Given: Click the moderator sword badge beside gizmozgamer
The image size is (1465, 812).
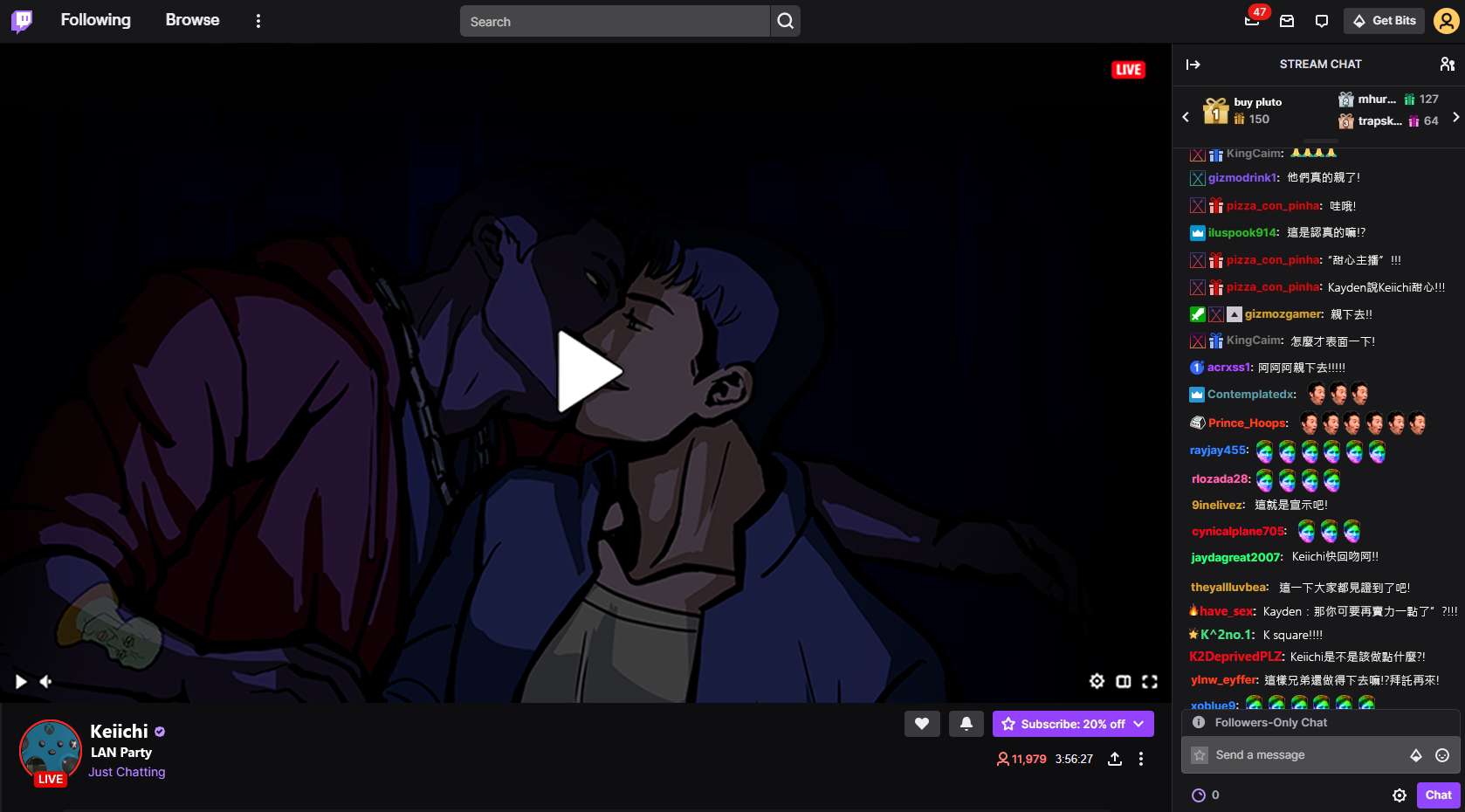Looking at the screenshot, I should click(x=1198, y=314).
